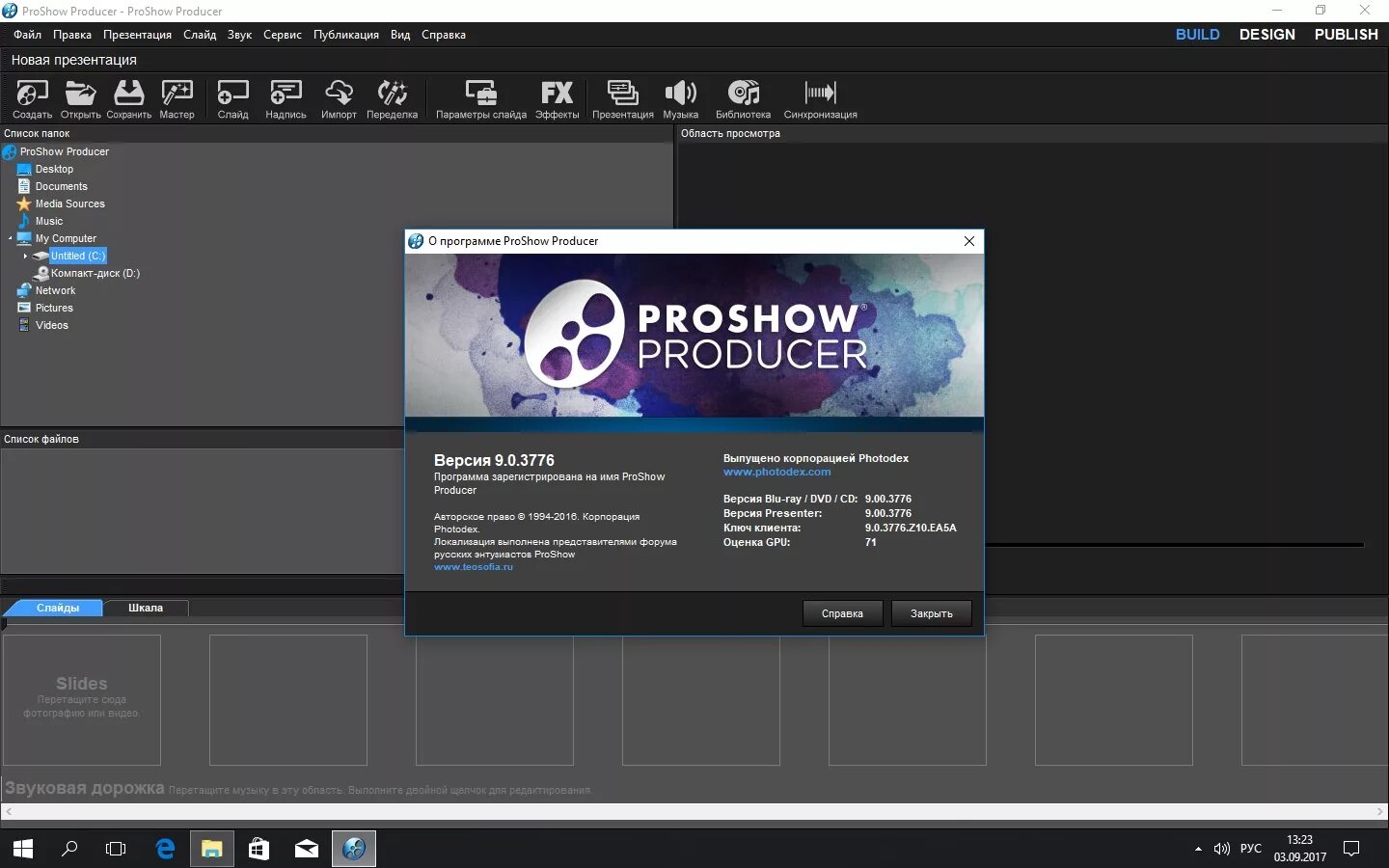Switch to the Шкала tab

pyautogui.click(x=146, y=608)
